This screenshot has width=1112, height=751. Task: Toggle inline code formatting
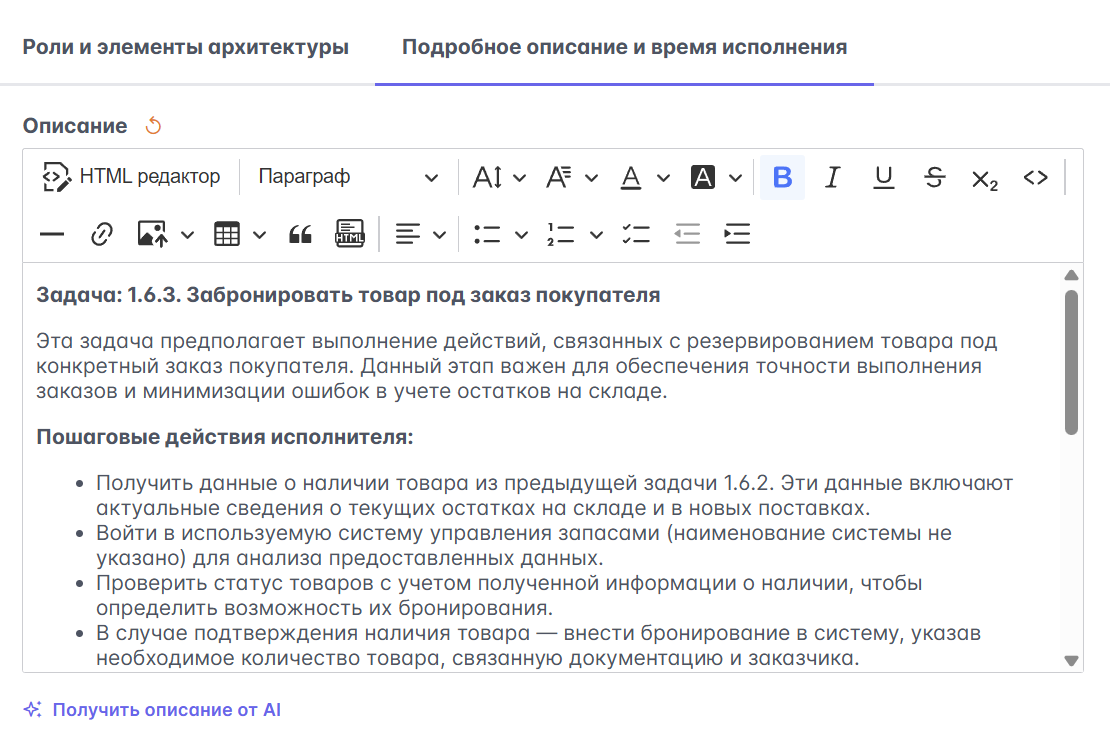tap(1035, 177)
